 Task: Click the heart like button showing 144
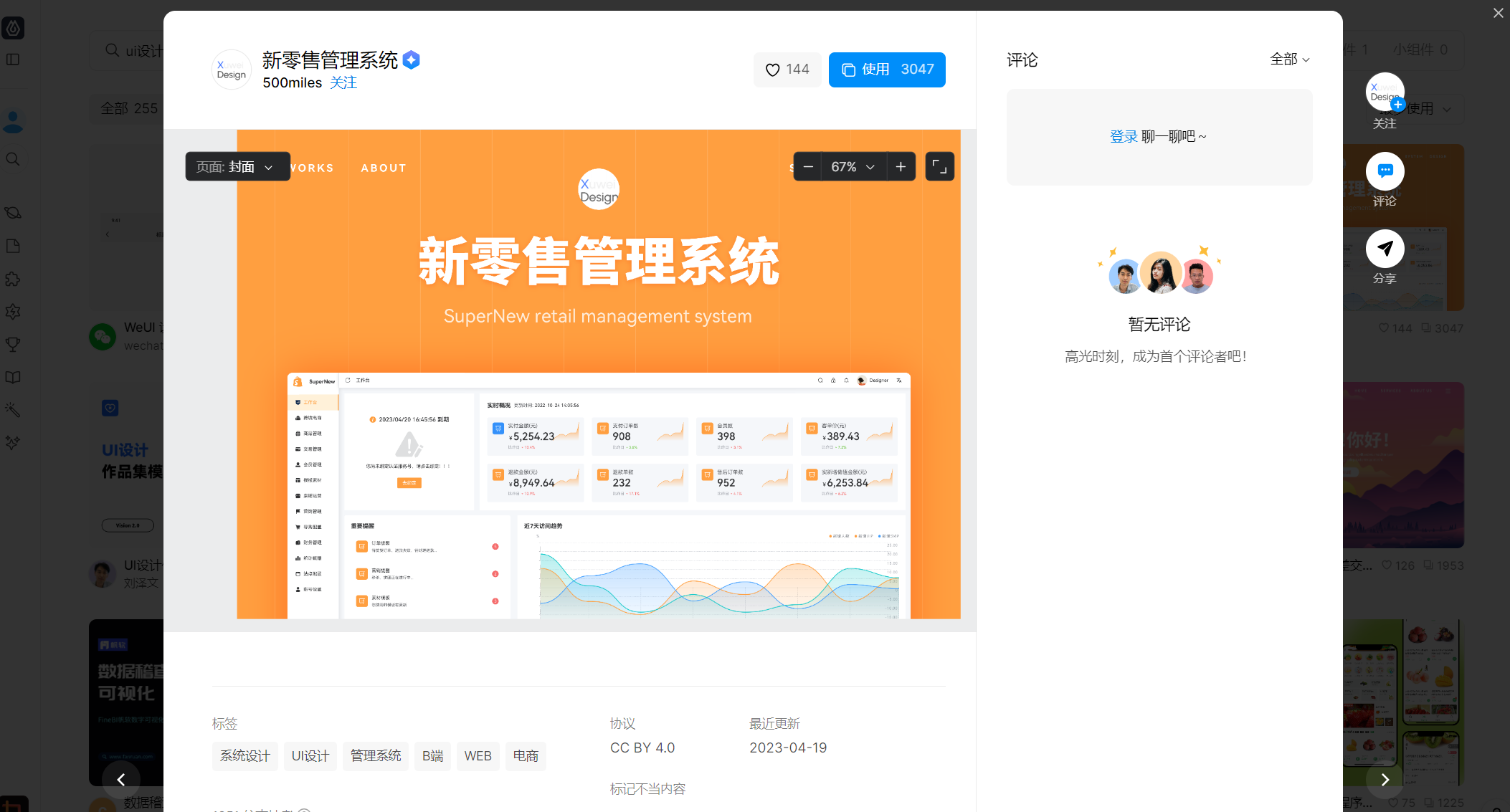(x=787, y=70)
